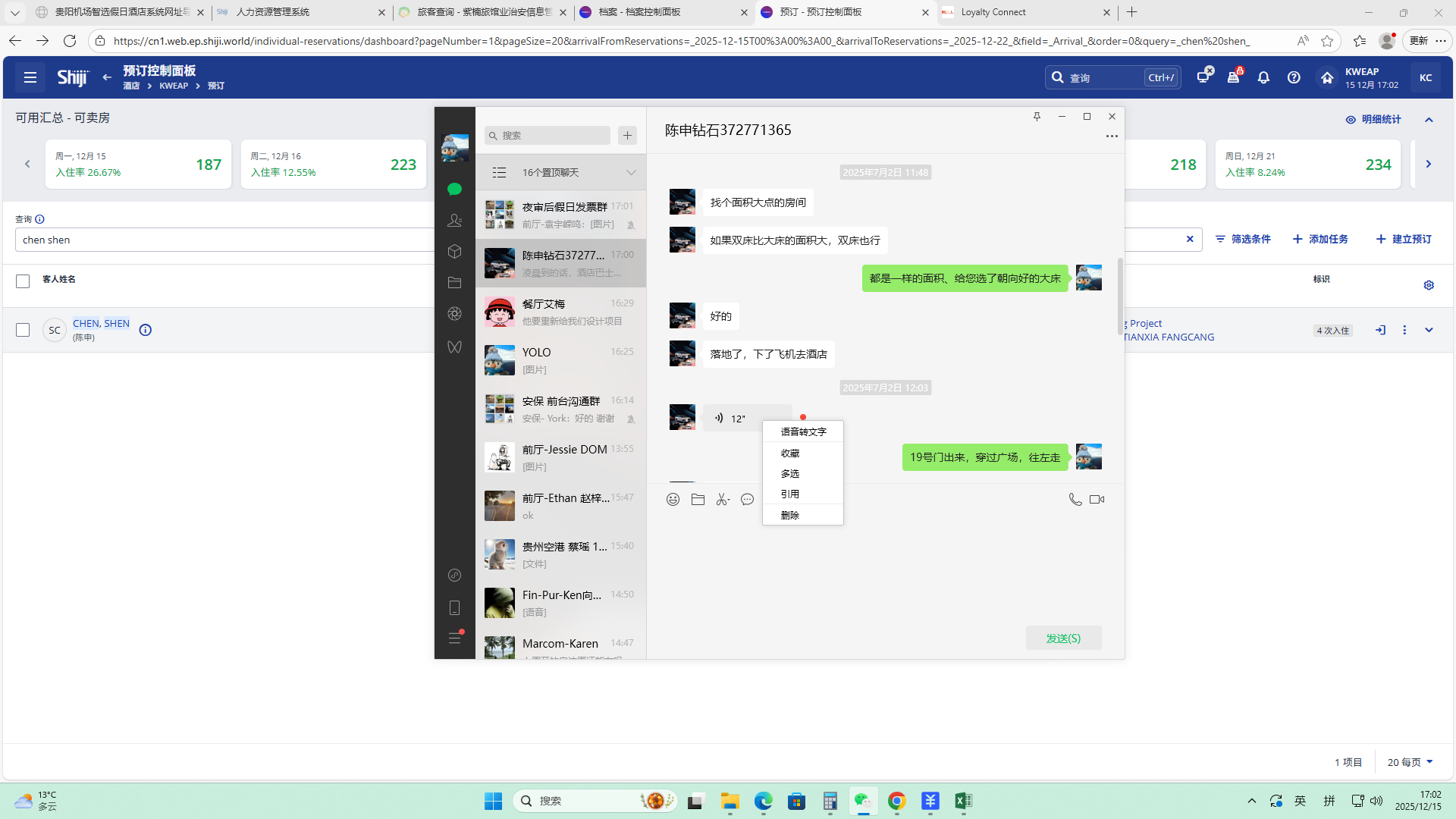Expand the 16个置顶聊天 pinned chats section
Image resolution: width=1456 pixels, height=819 pixels.
tap(630, 172)
